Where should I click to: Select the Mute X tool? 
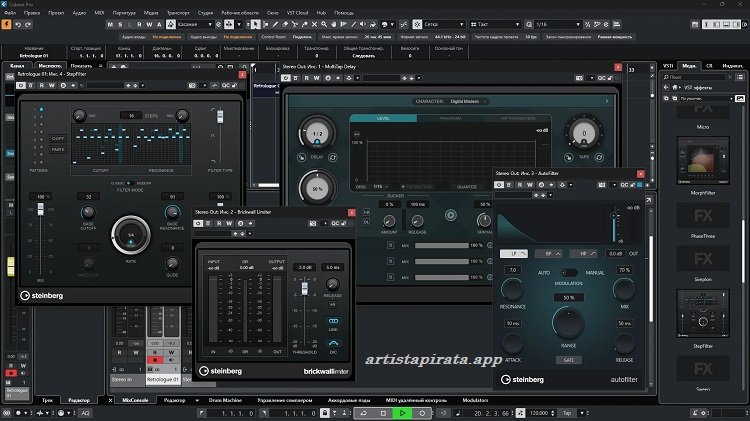coord(314,24)
